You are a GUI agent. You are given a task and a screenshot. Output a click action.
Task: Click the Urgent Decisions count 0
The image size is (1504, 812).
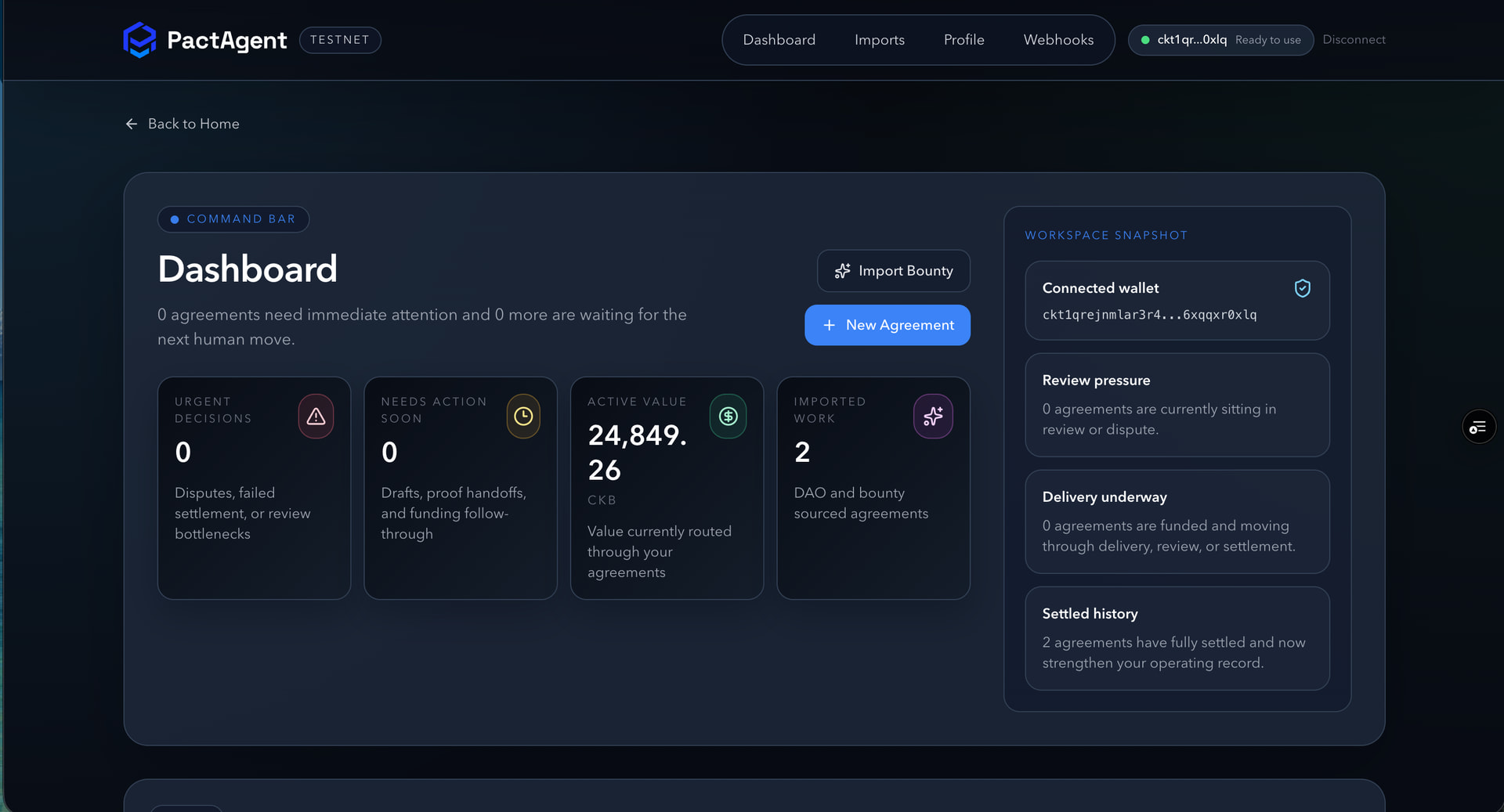click(183, 453)
